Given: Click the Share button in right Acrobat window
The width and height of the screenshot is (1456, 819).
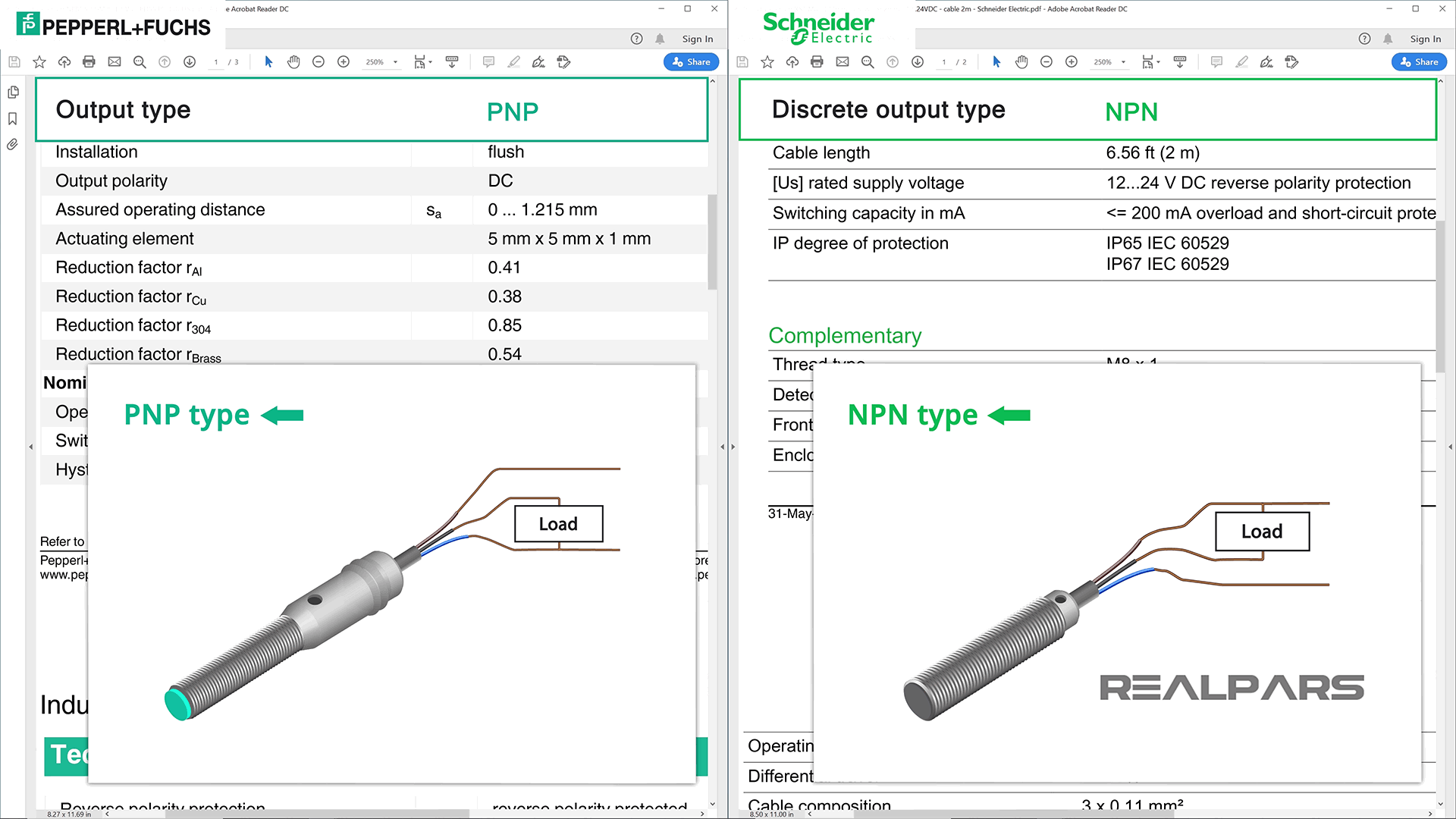Looking at the screenshot, I should 1419,62.
